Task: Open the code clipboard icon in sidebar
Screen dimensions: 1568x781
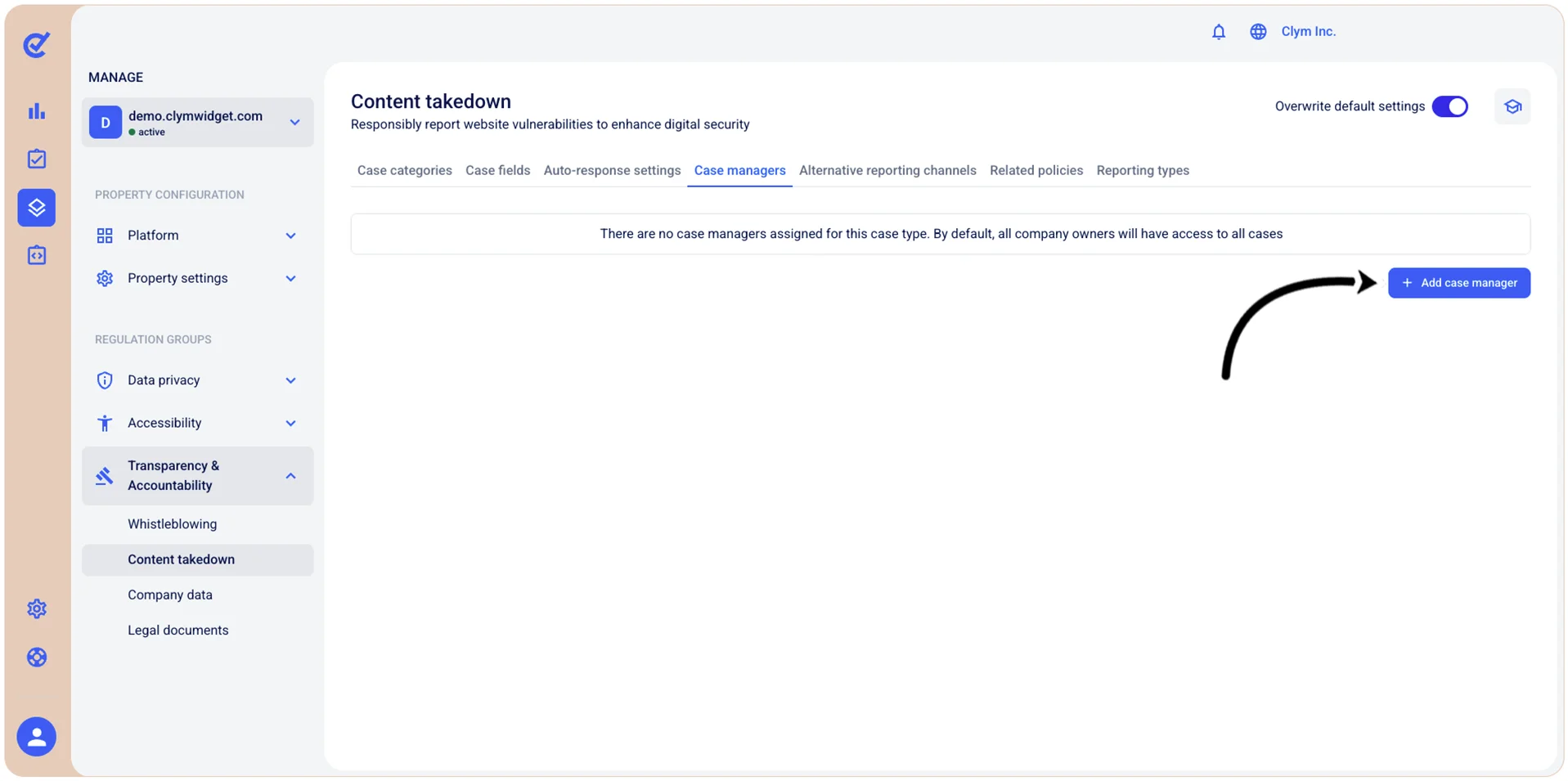Action: (37, 255)
